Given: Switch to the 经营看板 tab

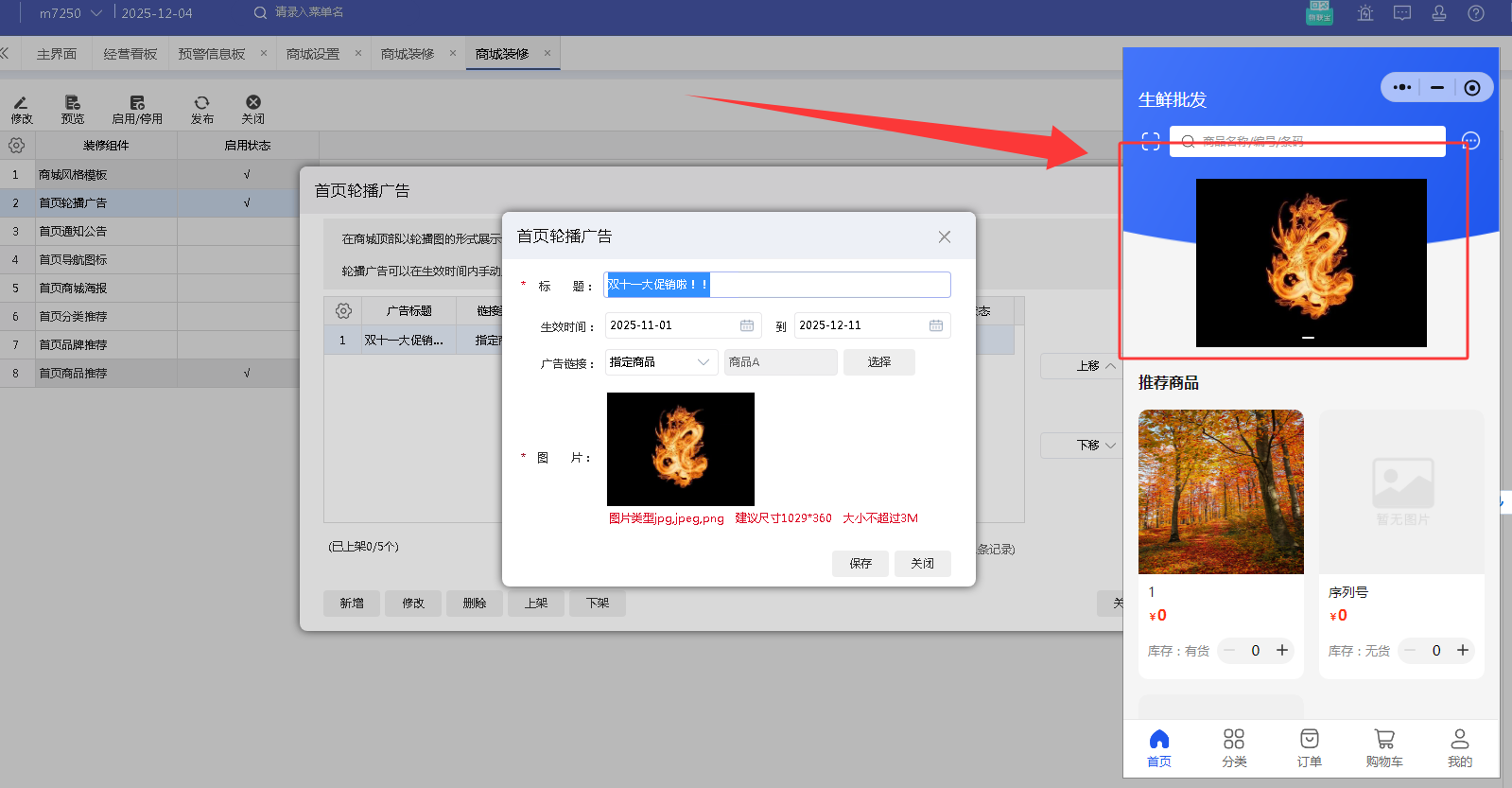Looking at the screenshot, I should [130, 54].
